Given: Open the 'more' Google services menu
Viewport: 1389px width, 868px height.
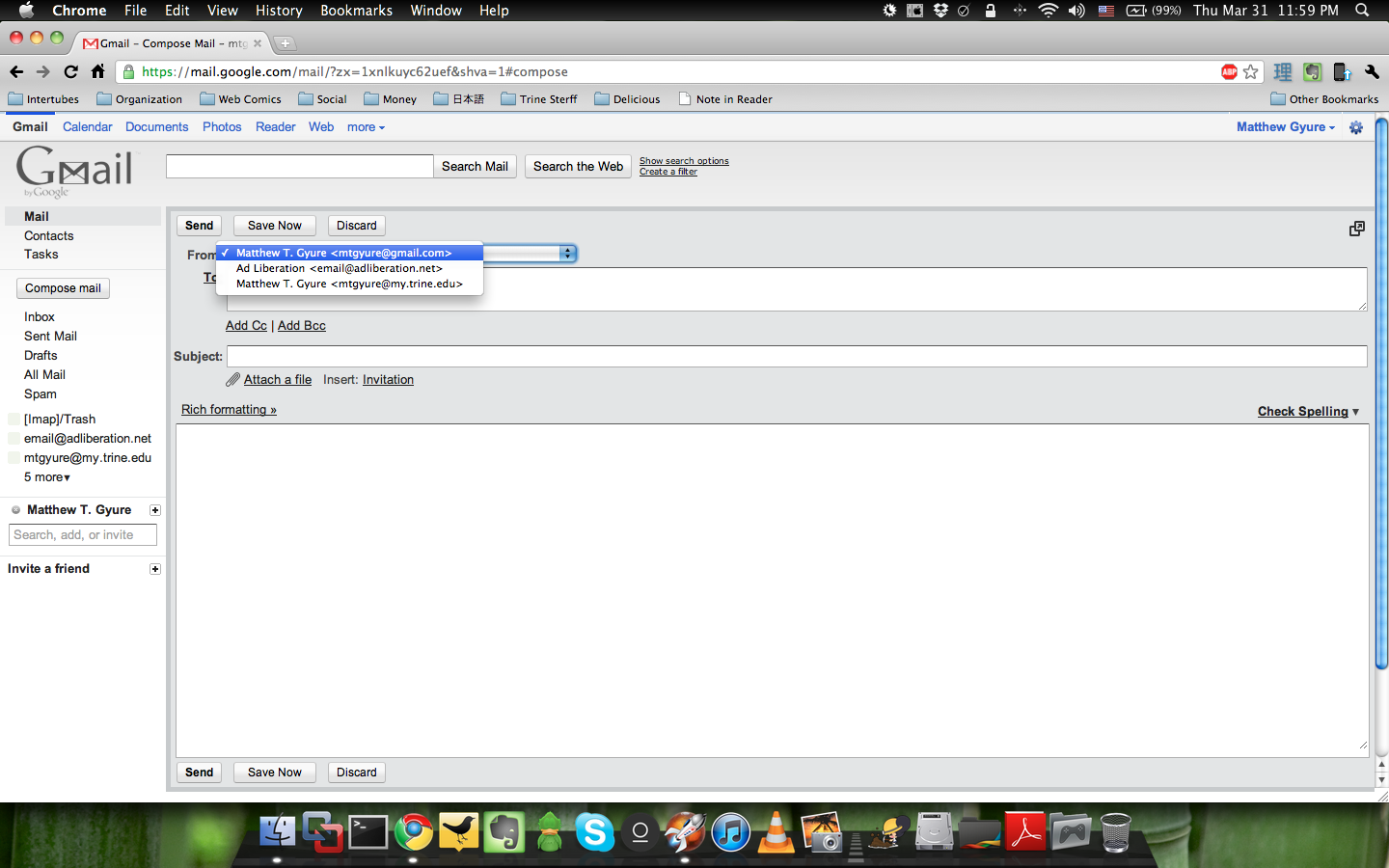Looking at the screenshot, I should (x=366, y=127).
